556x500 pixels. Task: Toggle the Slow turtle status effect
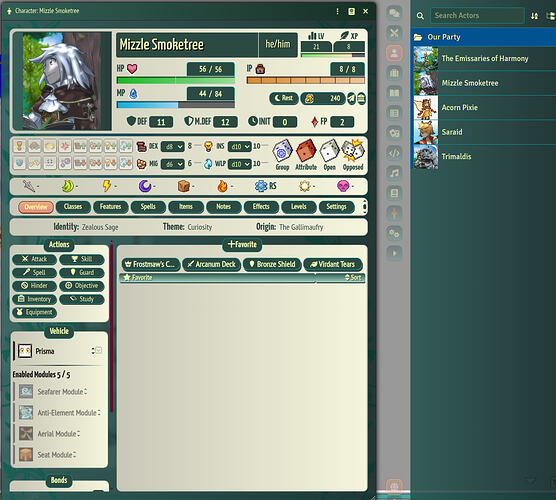click(34, 146)
